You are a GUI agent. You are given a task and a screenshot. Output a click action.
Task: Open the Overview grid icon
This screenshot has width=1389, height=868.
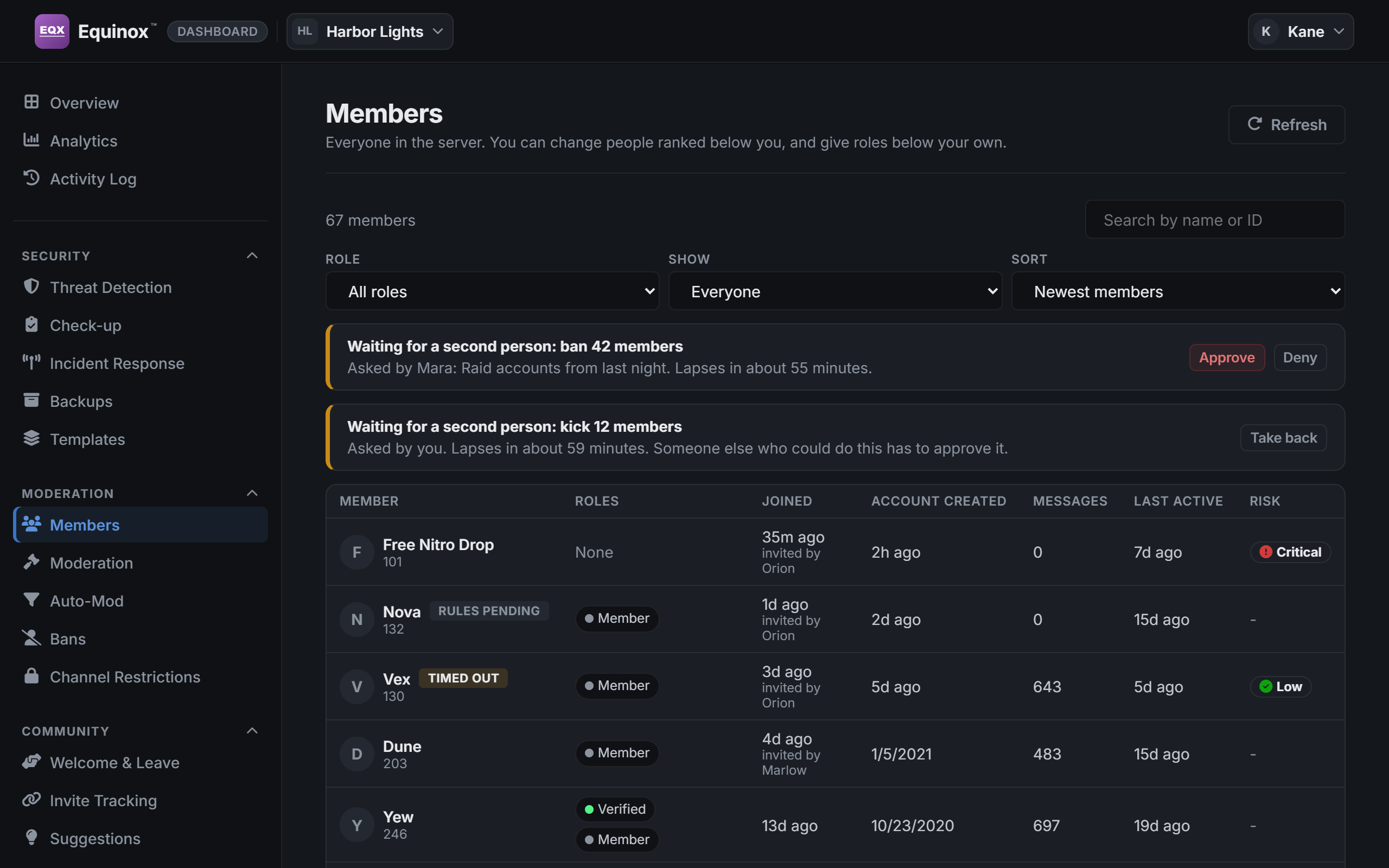pyautogui.click(x=31, y=102)
